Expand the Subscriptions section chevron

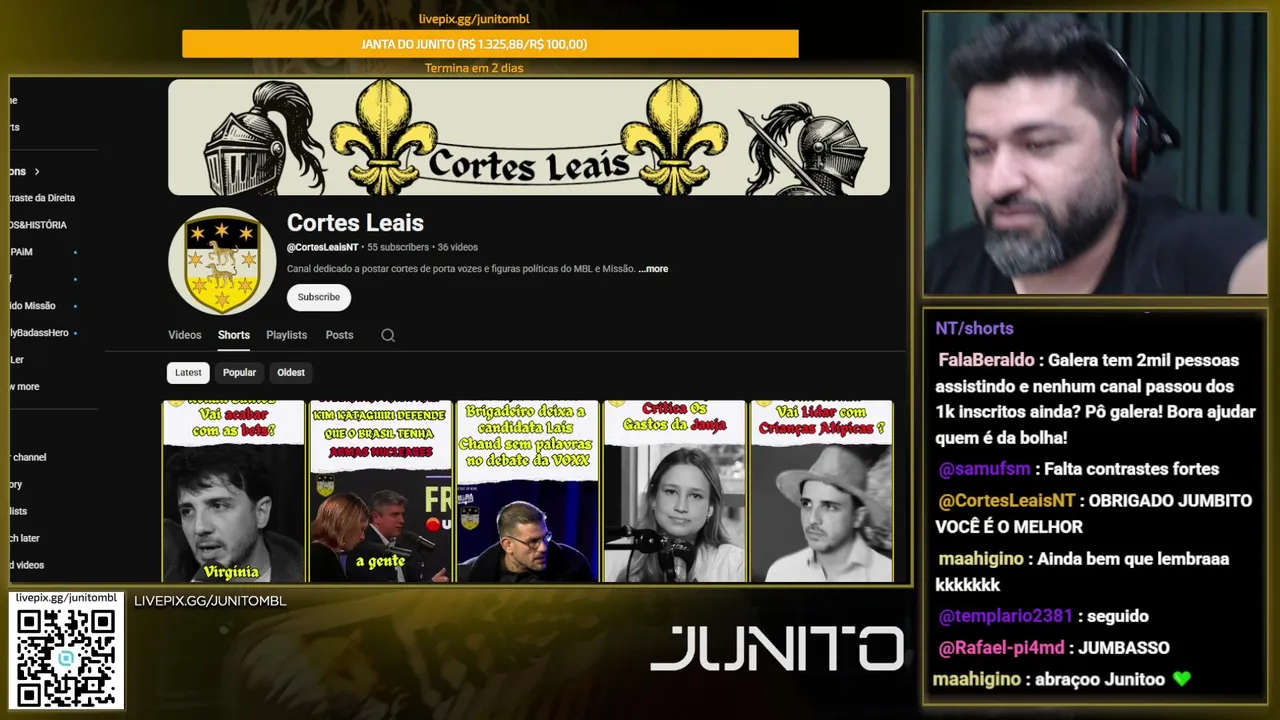[x=37, y=172]
